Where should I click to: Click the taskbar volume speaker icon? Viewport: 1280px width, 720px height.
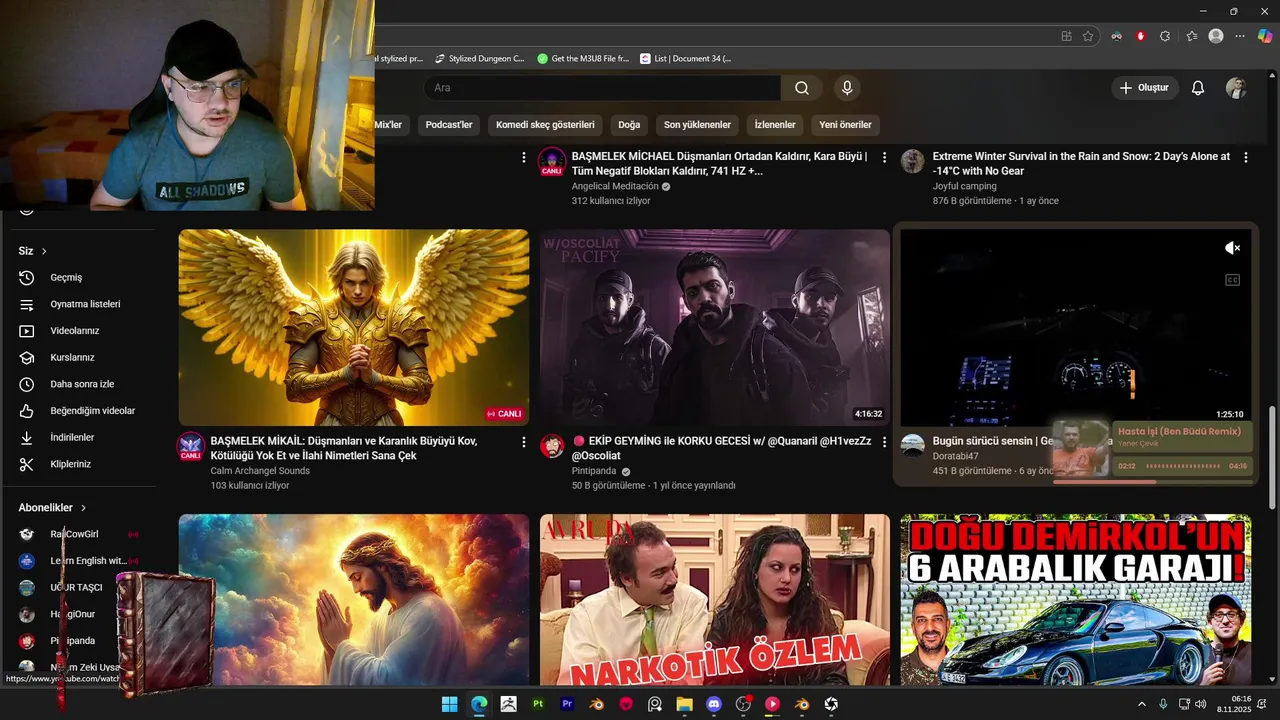[1200, 704]
